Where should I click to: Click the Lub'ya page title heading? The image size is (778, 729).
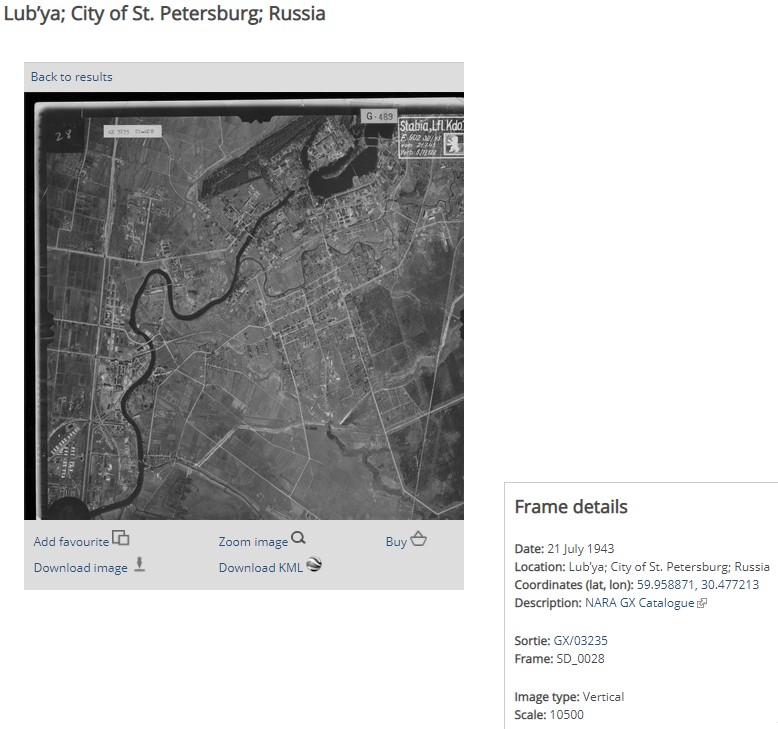[x=164, y=15]
